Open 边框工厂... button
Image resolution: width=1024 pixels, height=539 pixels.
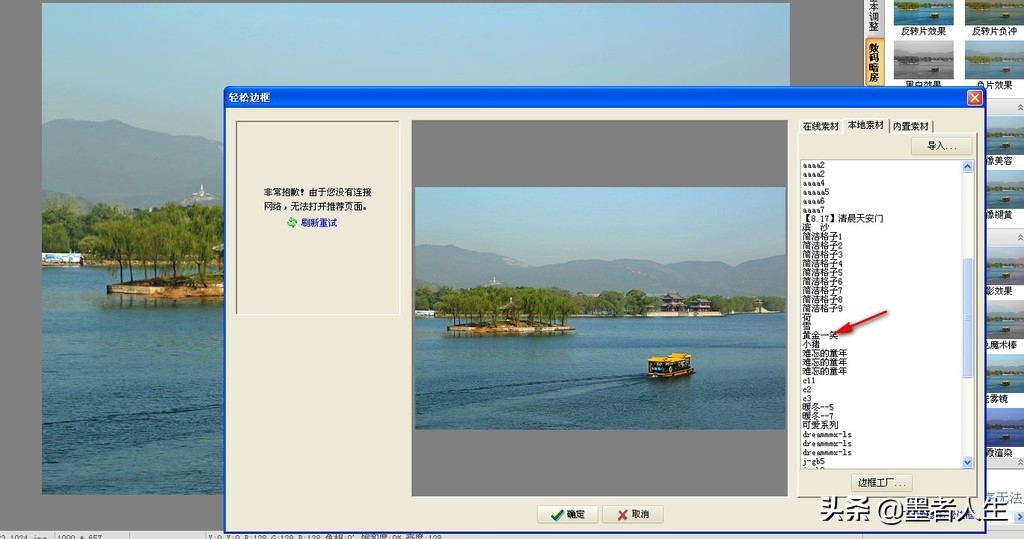tap(881, 483)
